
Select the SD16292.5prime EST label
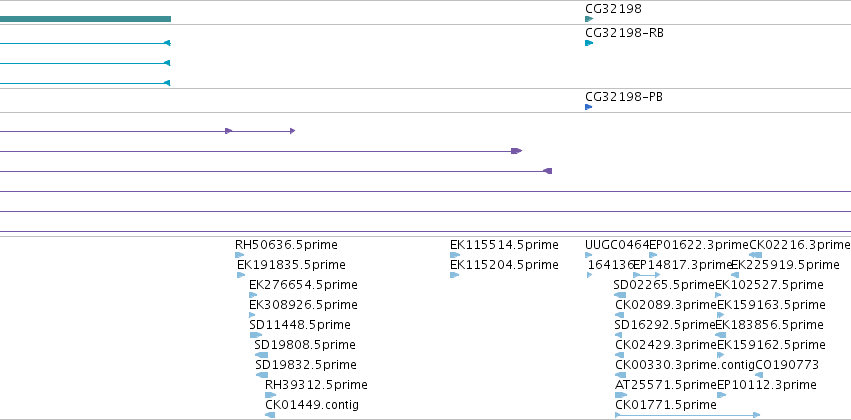coord(664,325)
